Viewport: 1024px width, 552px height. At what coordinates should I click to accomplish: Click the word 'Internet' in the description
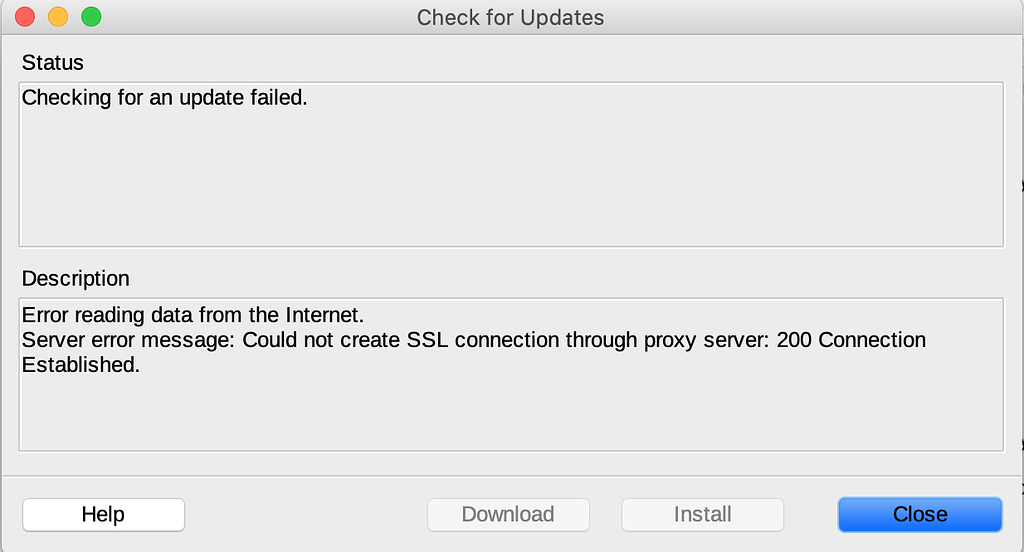tap(321, 315)
